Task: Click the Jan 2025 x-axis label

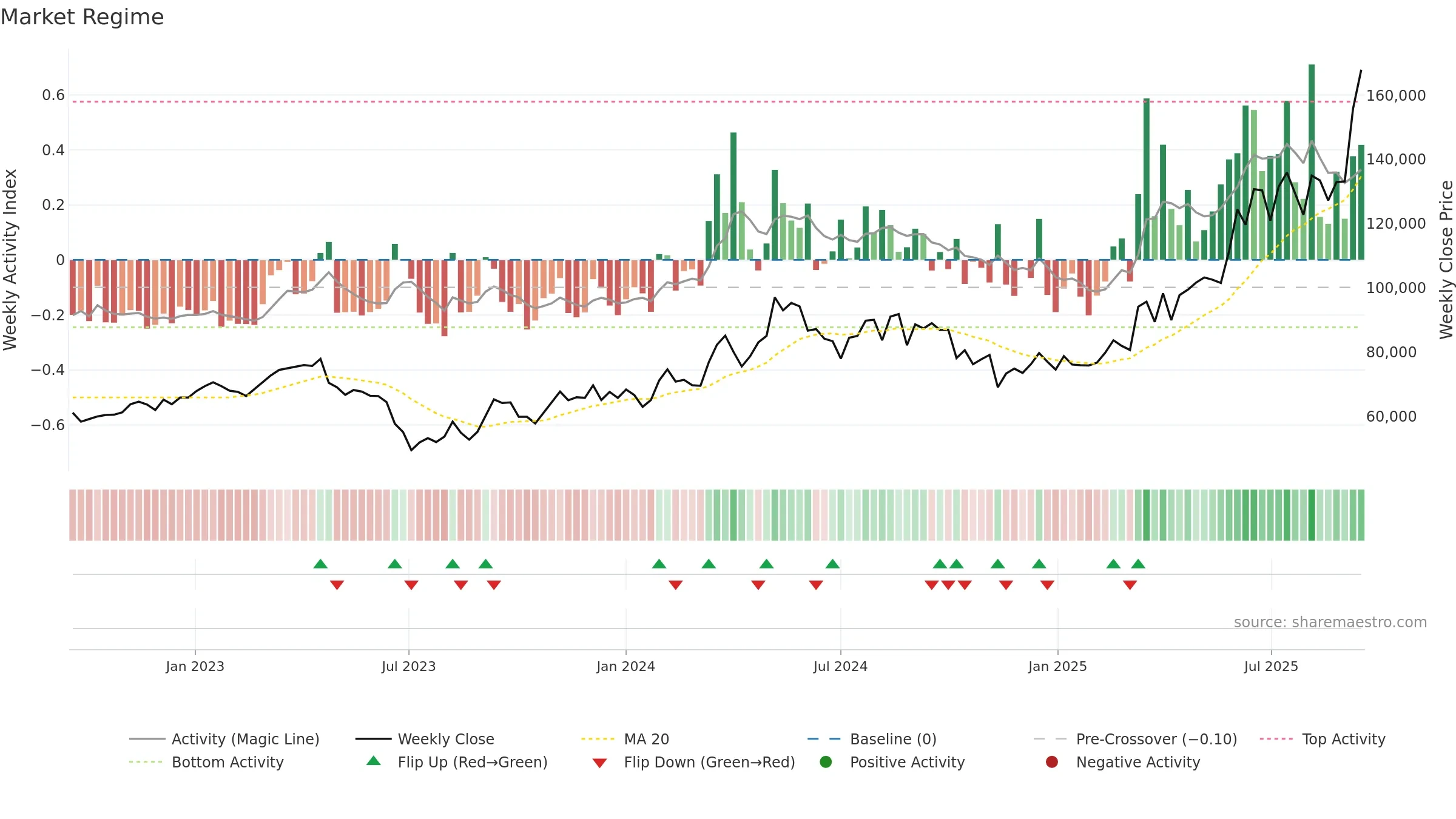Action: click(x=1057, y=666)
